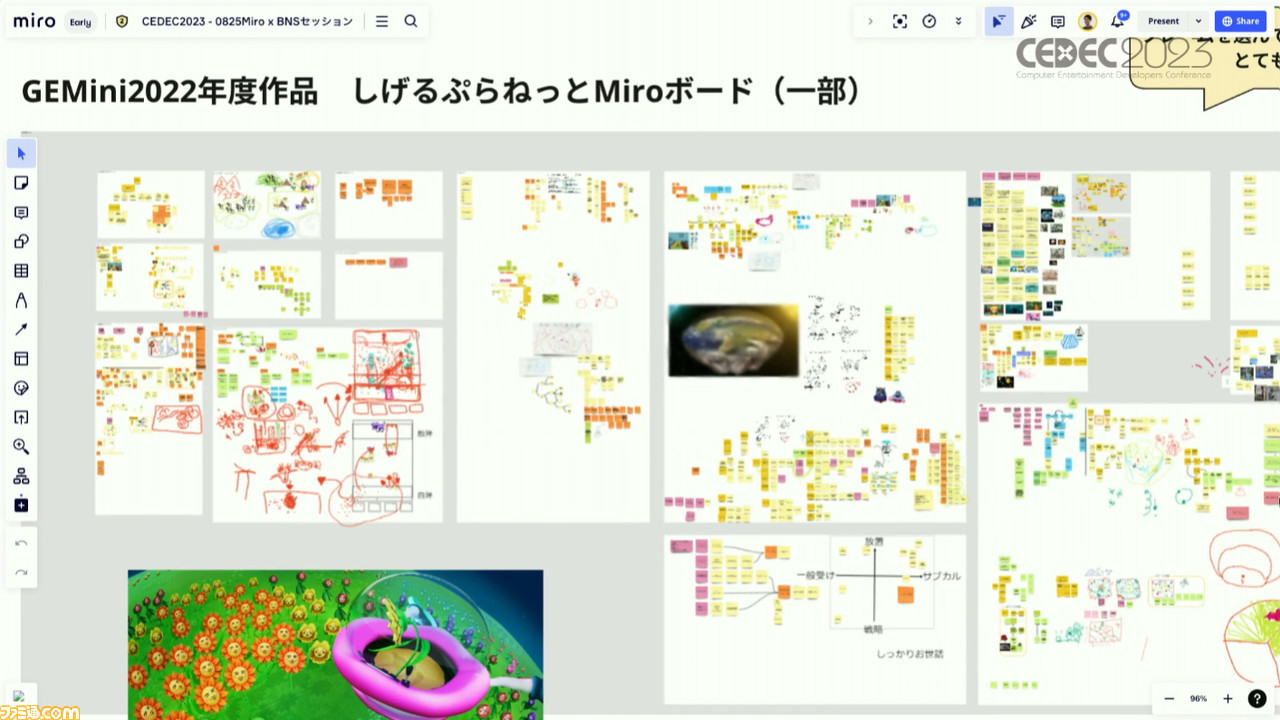Open the Frame tool

pyautogui.click(x=21, y=359)
